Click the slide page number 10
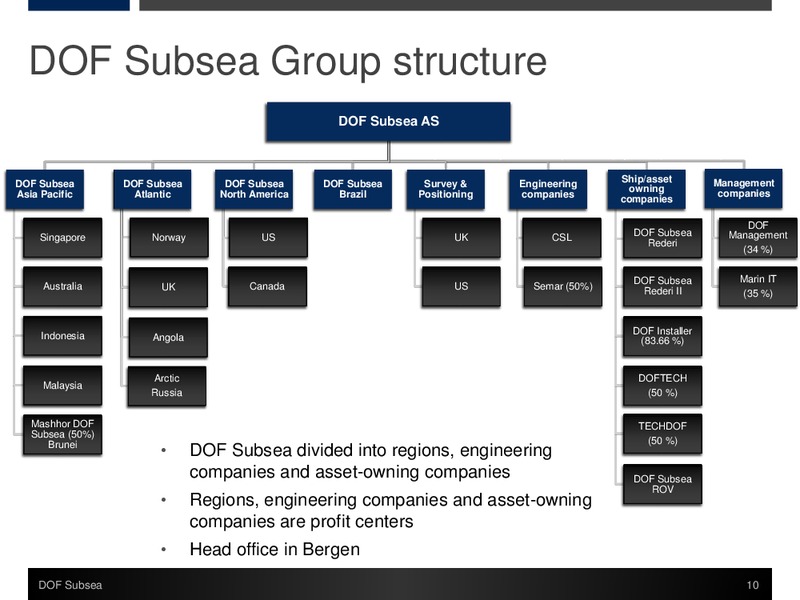This screenshot has width=800, height=600. (x=753, y=585)
